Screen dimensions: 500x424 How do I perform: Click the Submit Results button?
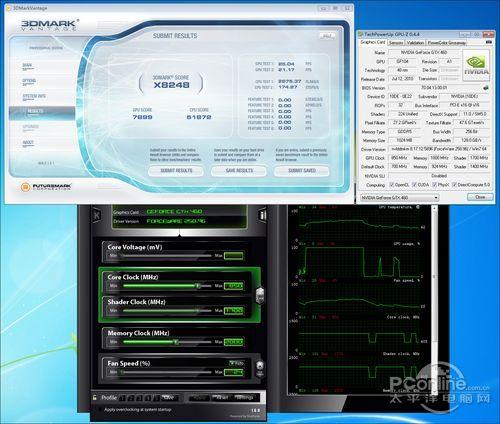click(176, 171)
